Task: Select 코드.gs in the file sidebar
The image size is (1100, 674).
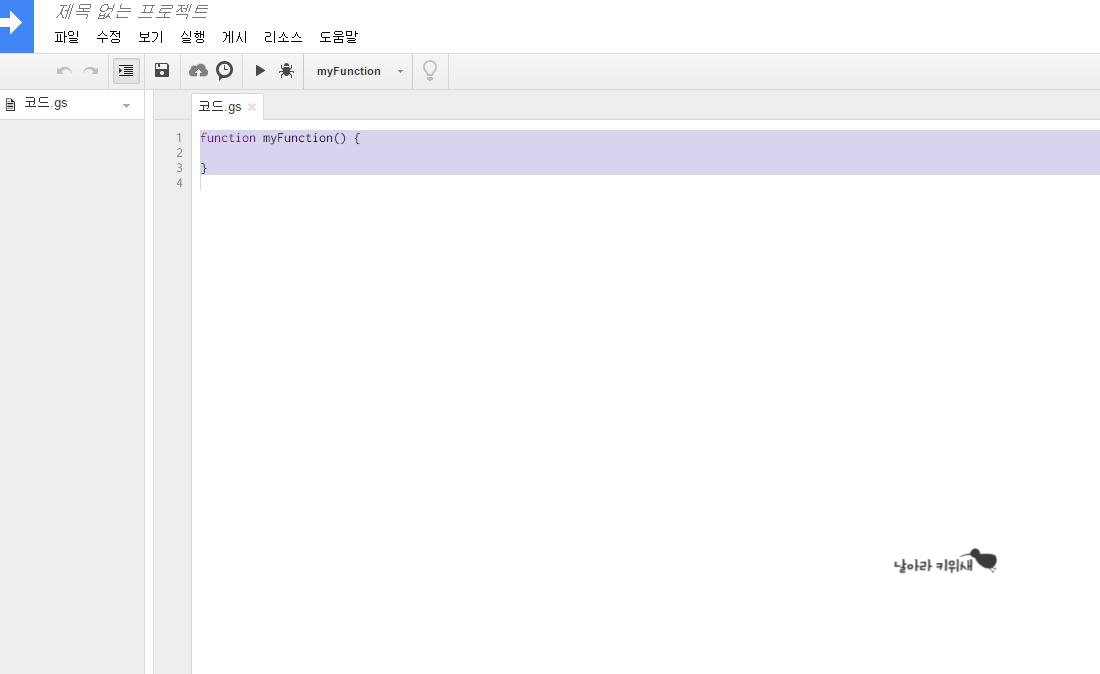Action: point(46,103)
